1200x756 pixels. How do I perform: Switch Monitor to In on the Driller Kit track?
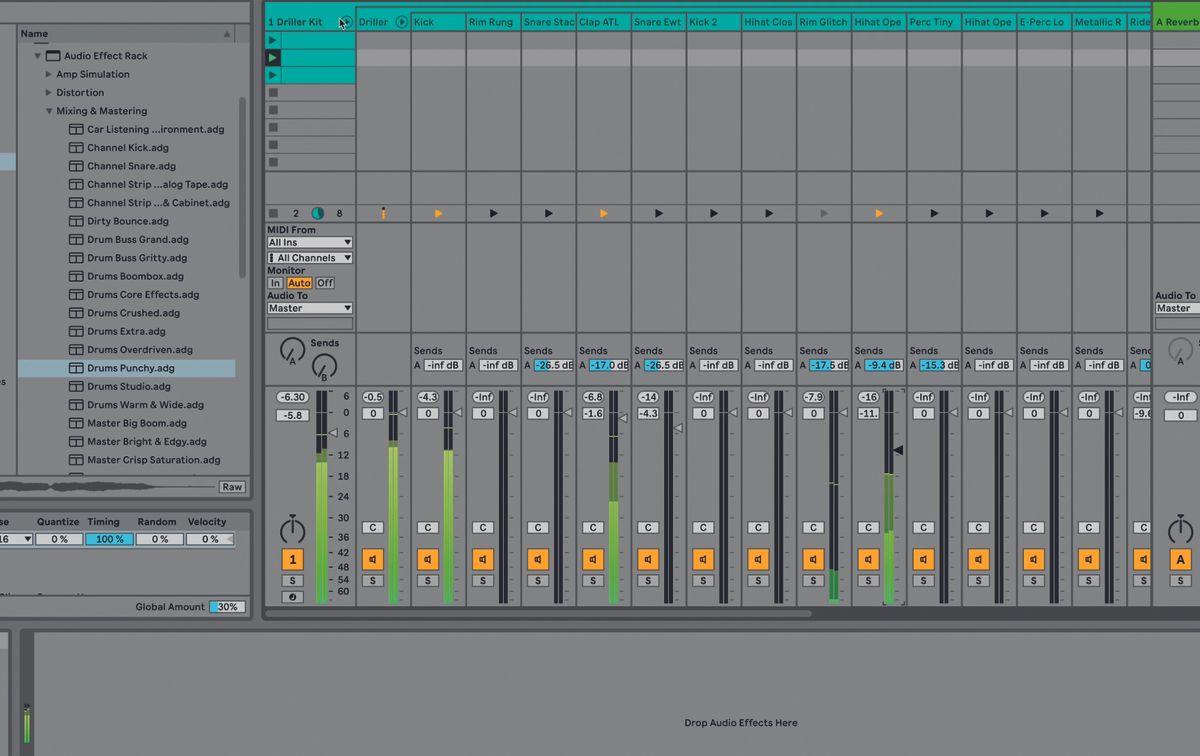click(273, 282)
